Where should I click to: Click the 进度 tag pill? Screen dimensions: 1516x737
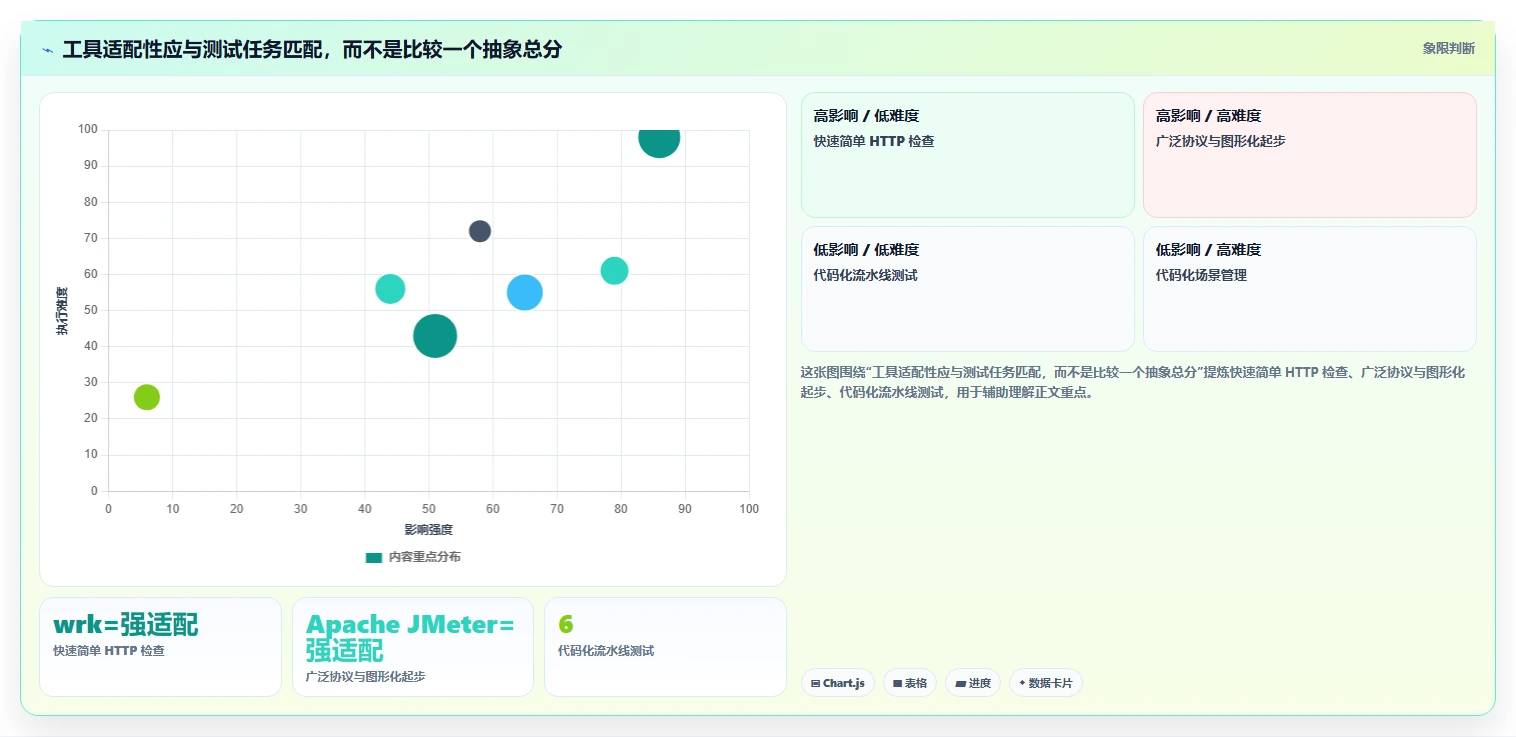[972, 683]
